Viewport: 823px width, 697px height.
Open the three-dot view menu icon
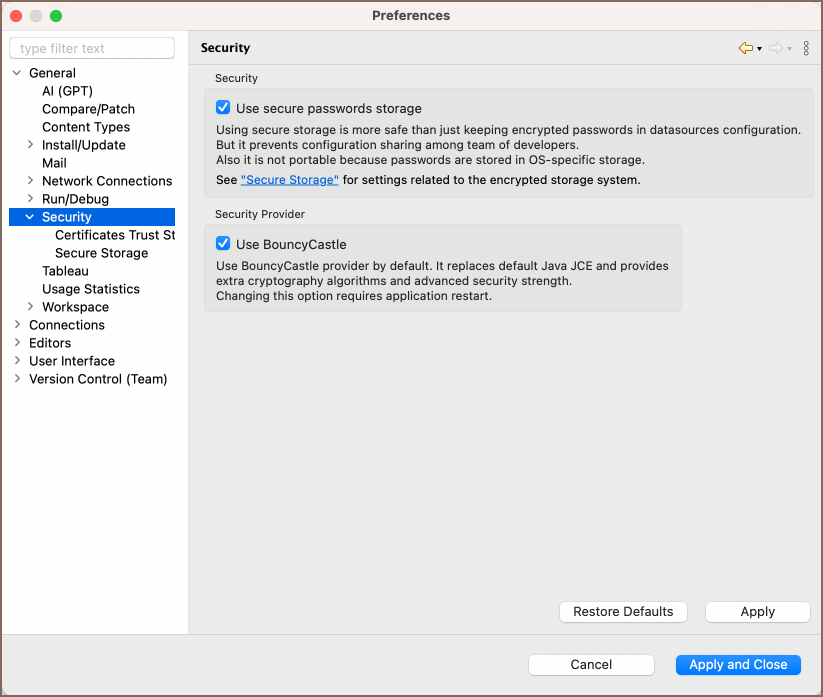pyautogui.click(x=806, y=48)
